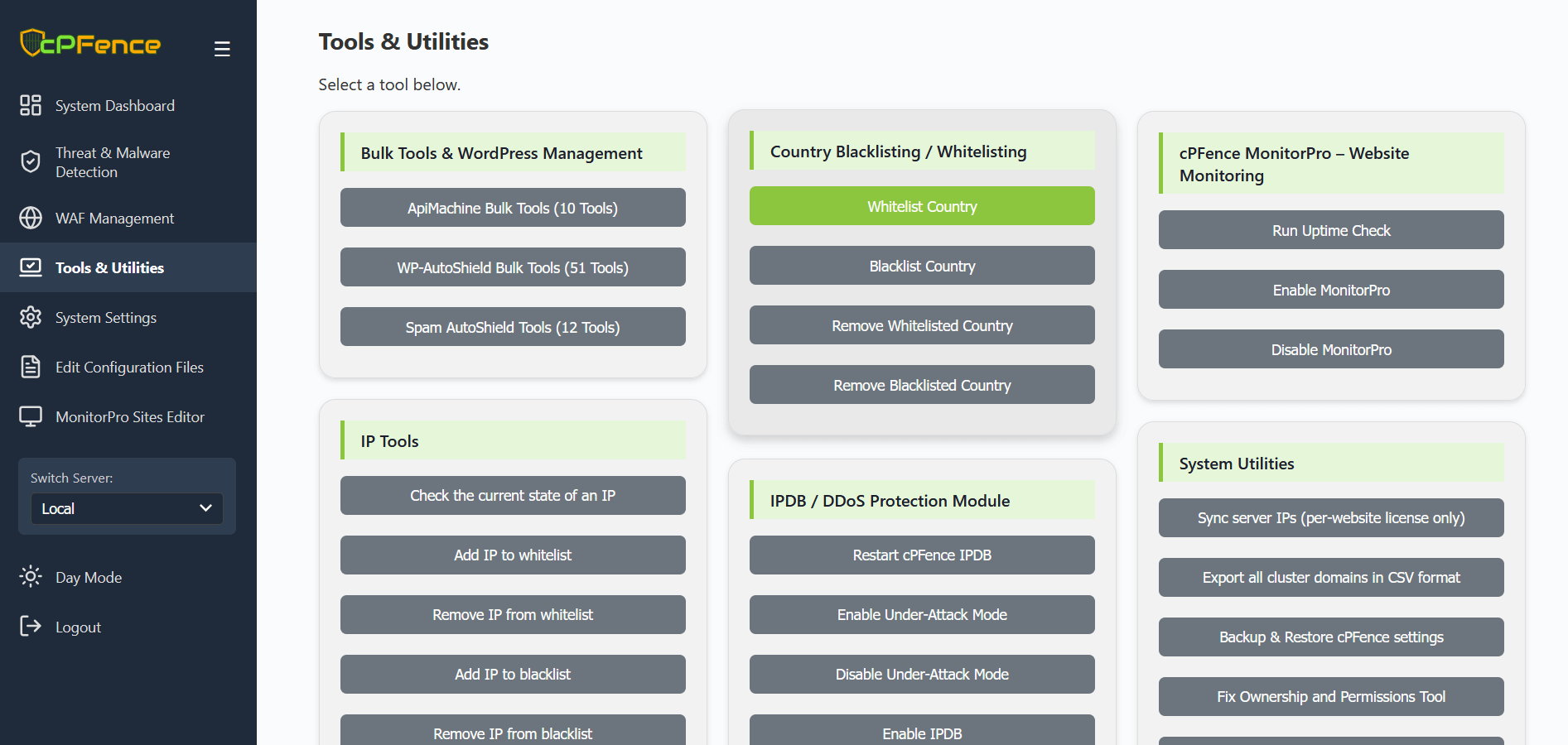The image size is (1568, 745).
Task: Click the Blacklist Country button
Action: tap(922, 266)
